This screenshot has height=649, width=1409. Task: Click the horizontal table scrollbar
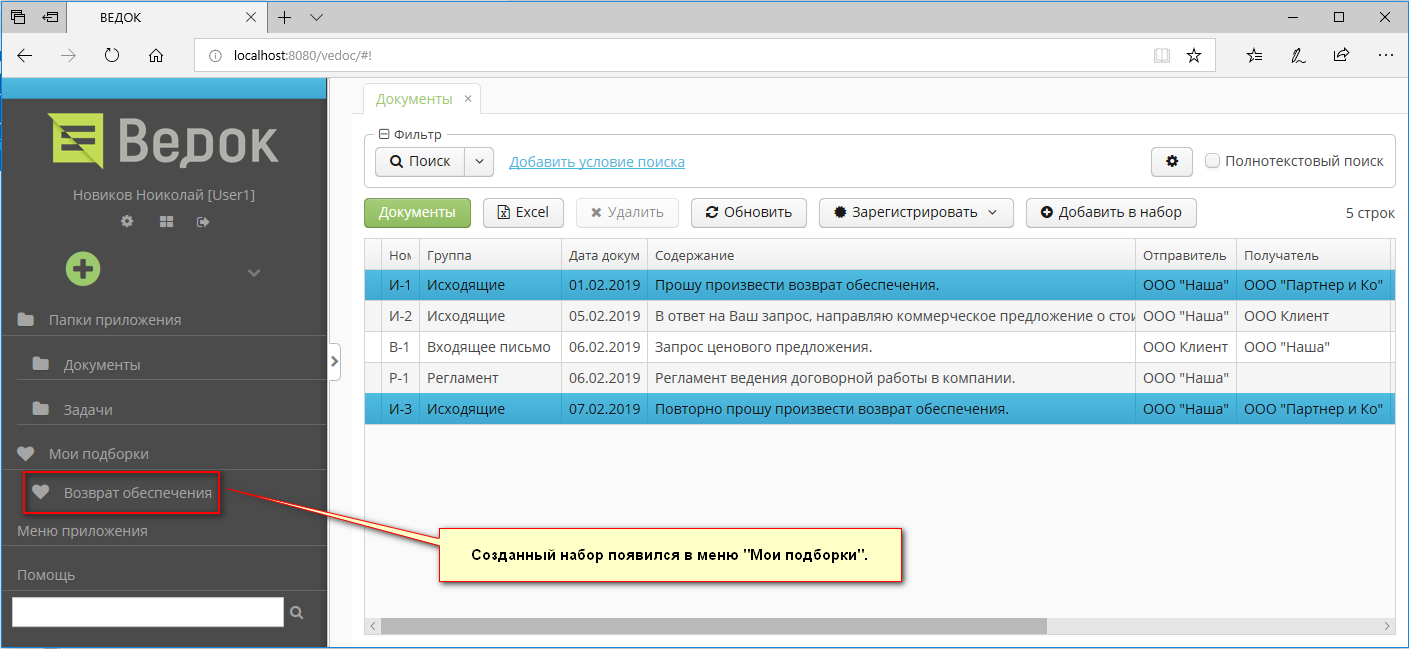[712, 626]
